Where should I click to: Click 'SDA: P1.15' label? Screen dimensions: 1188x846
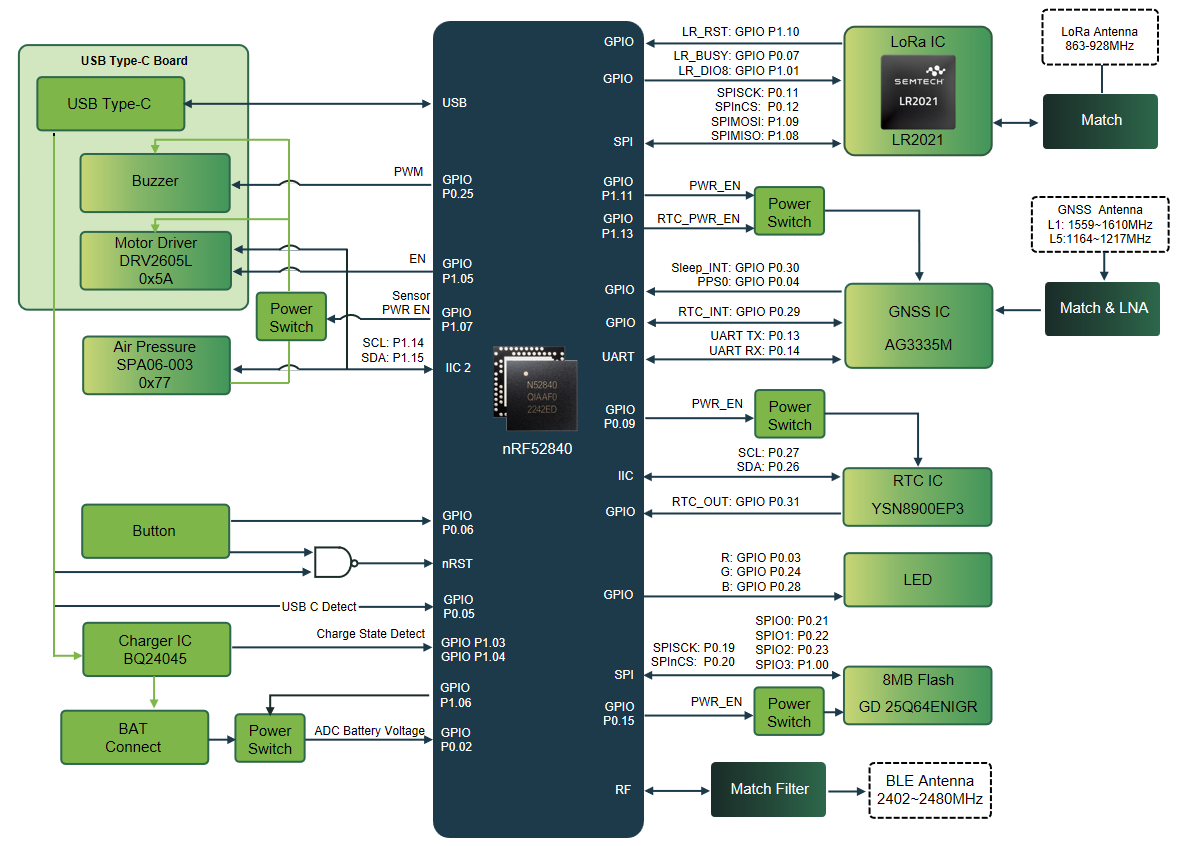pos(392,357)
